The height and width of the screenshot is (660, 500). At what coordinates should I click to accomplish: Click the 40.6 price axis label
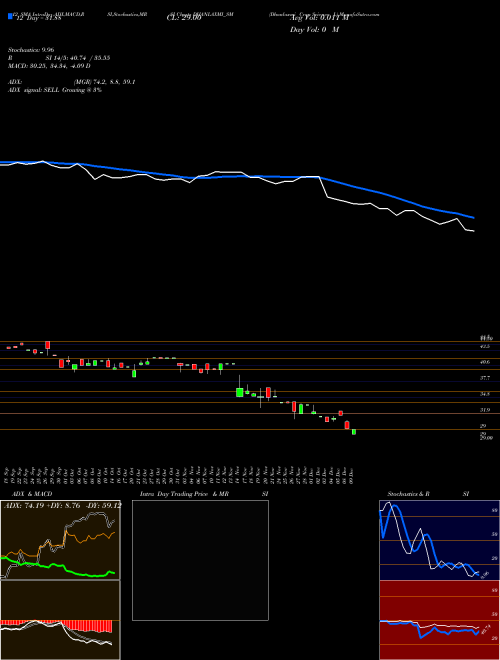tap(485, 362)
